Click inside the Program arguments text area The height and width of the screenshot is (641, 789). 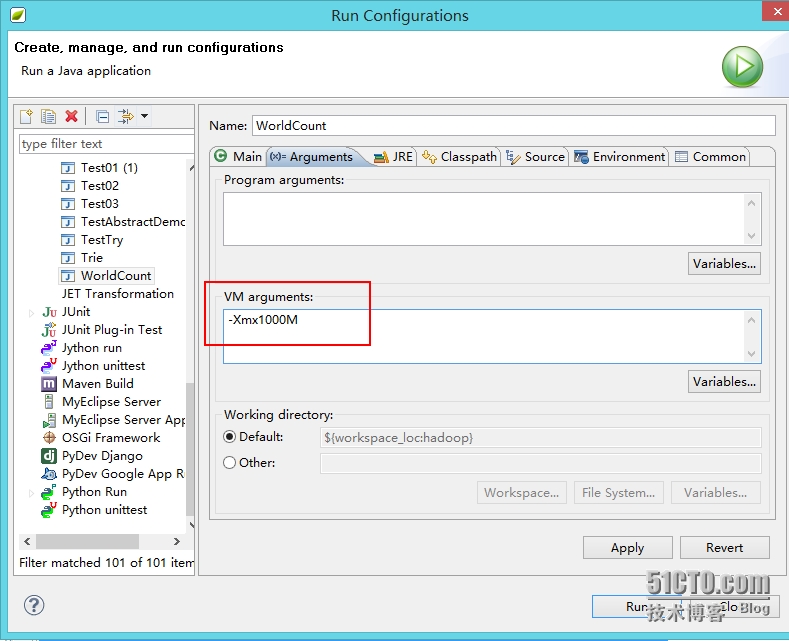[483, 219]
